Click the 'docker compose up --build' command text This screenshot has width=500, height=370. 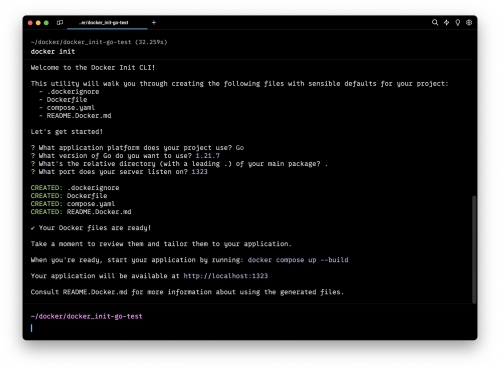[298, 260]
